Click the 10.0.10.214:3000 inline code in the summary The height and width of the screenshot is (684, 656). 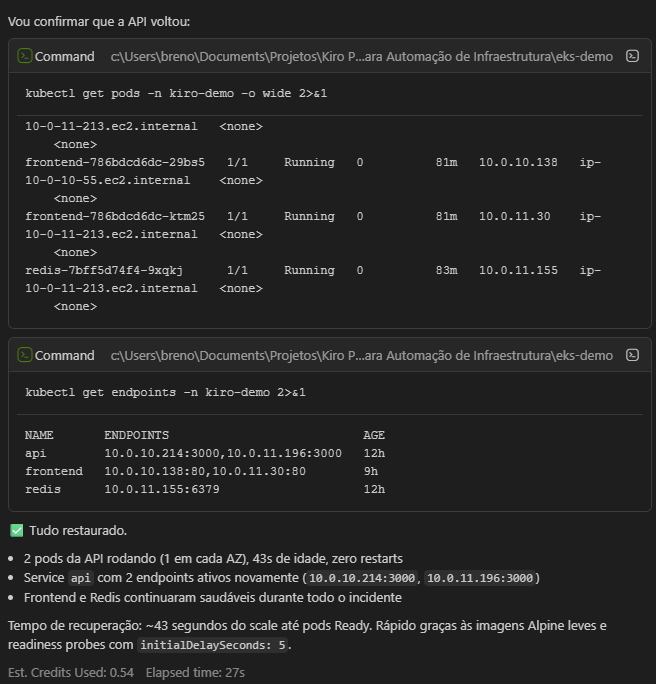click(362, 578)
